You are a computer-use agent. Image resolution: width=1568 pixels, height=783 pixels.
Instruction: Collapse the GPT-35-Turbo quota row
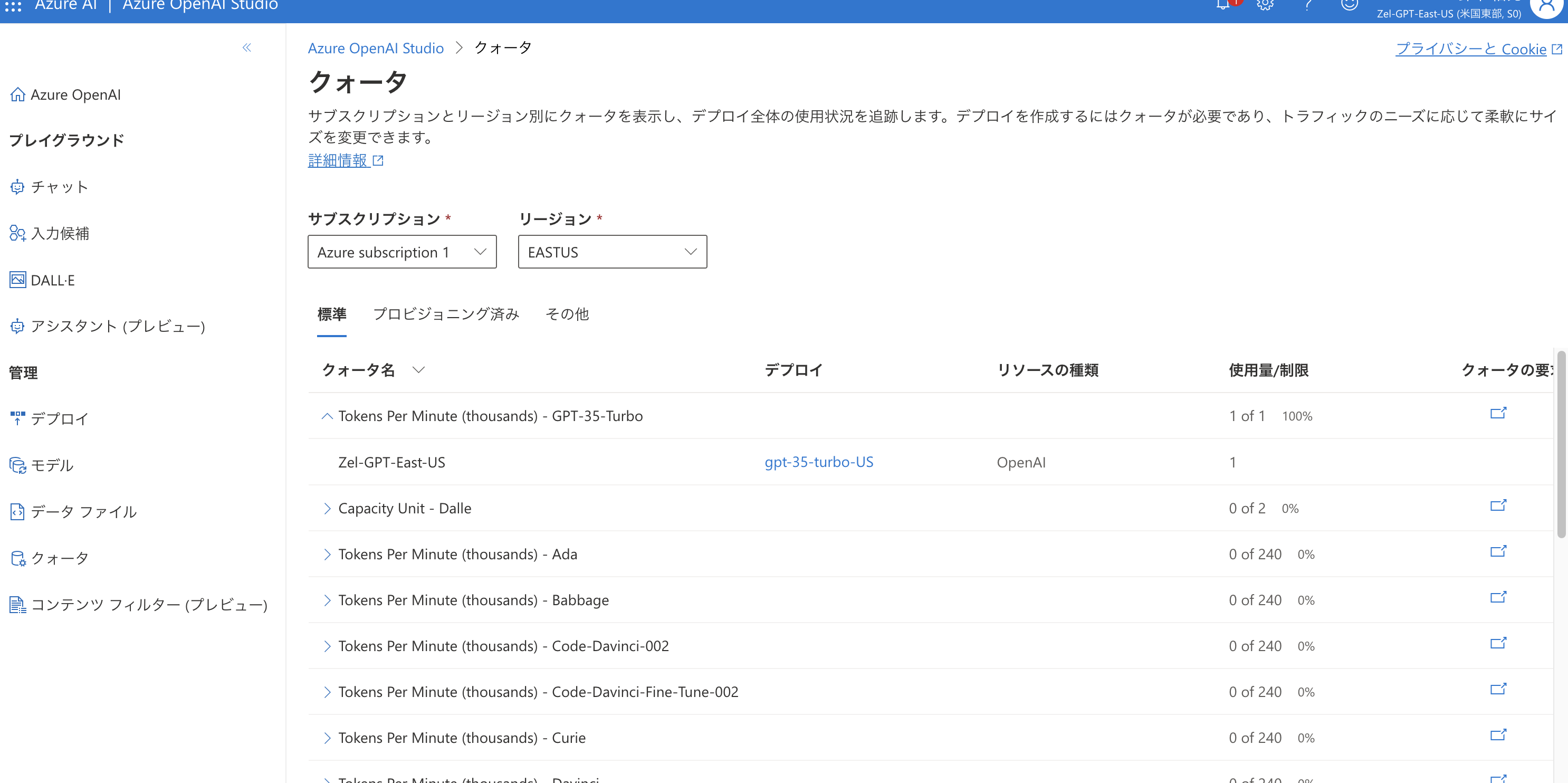[327, 416]
